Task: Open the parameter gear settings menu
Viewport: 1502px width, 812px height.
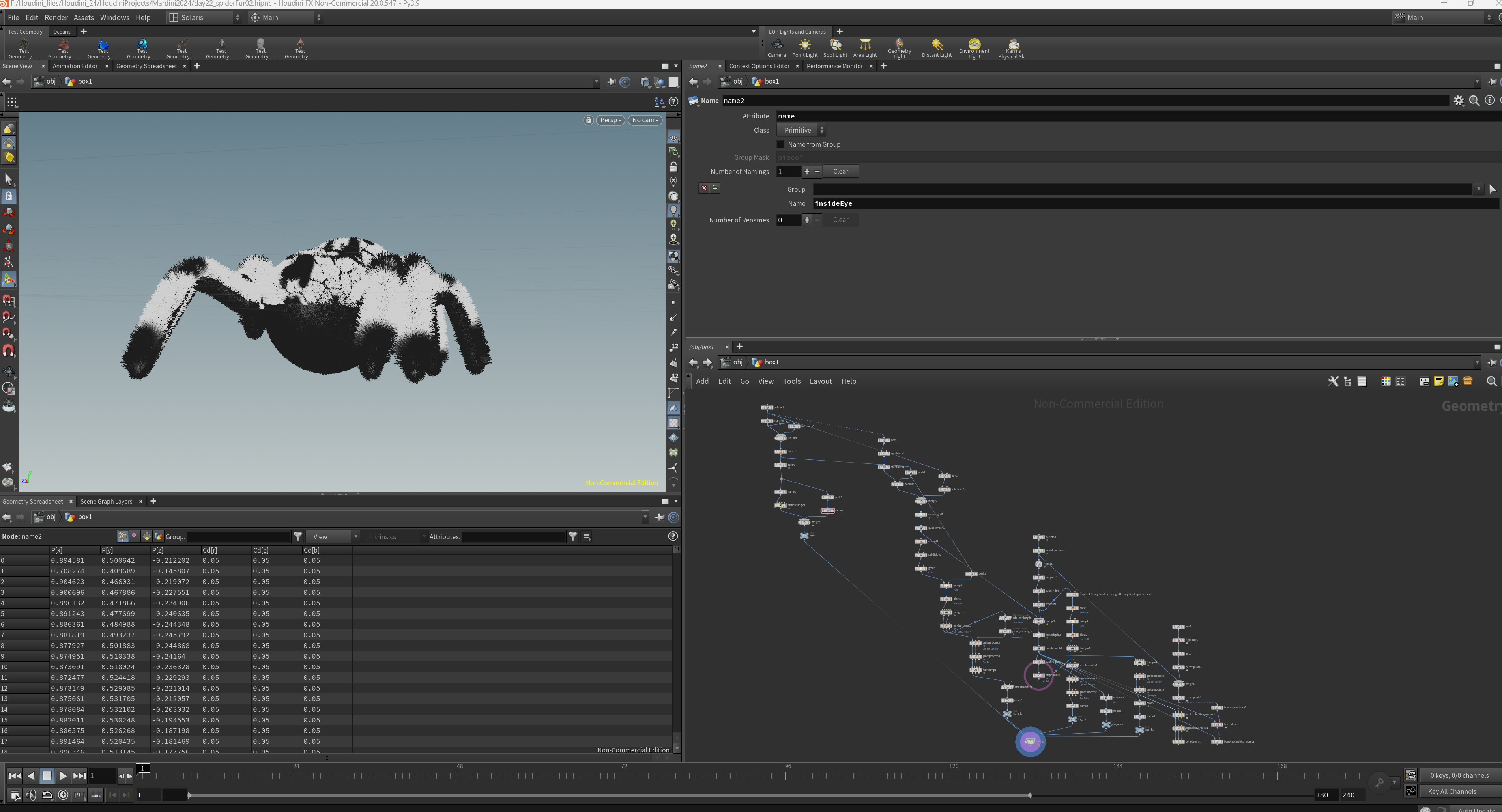Action: click(1458, 101)
